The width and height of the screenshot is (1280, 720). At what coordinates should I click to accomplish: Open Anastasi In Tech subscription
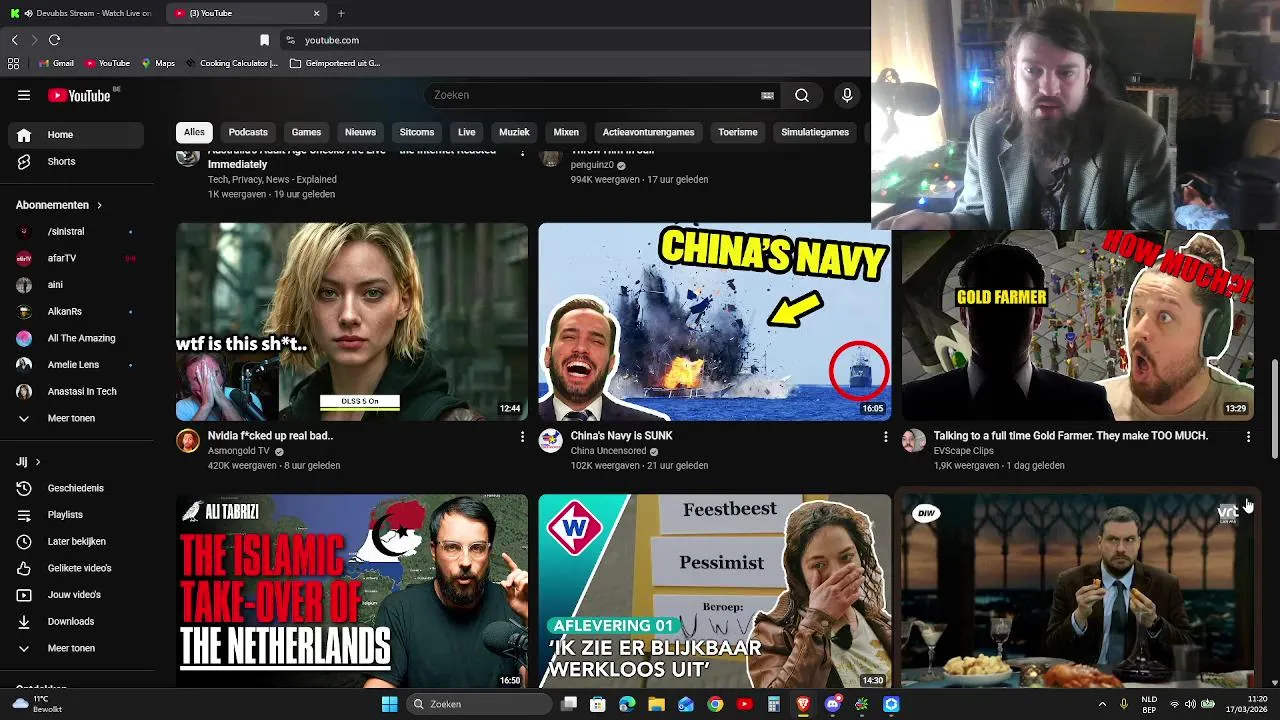coord(77,391)
